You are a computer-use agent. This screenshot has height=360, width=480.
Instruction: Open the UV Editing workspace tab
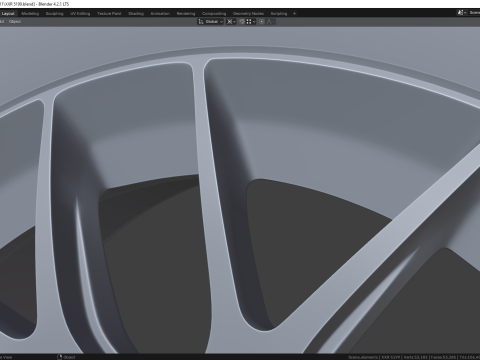coord(80,14)
